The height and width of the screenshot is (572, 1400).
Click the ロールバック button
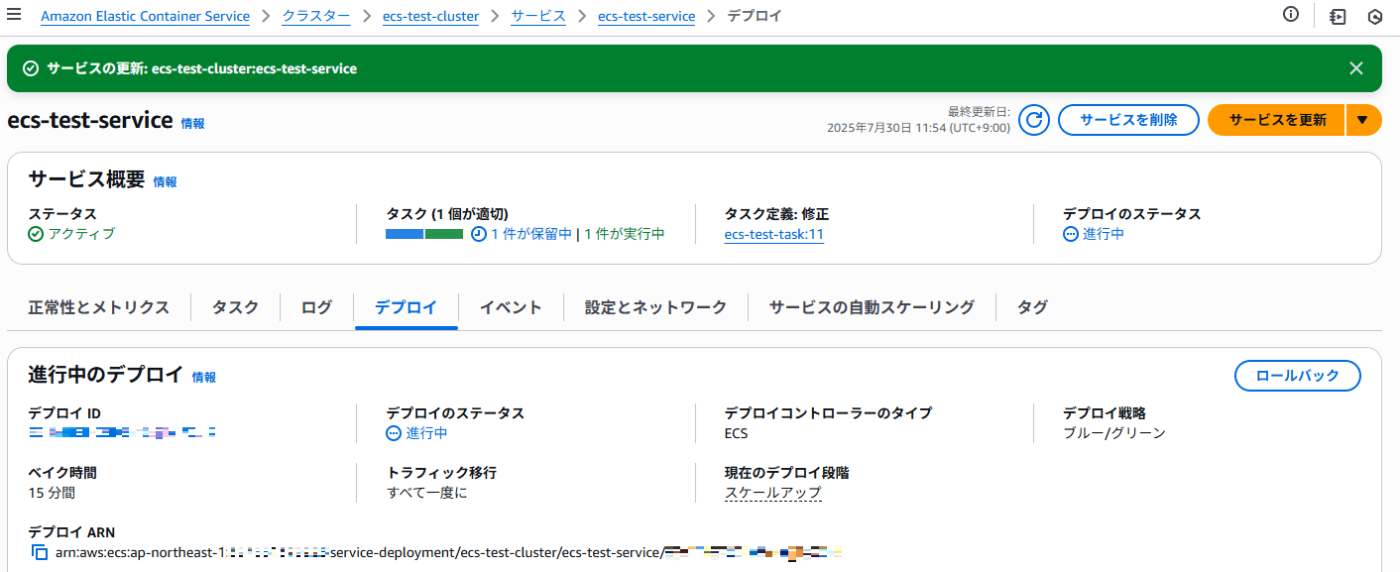pyautogui.click(x=1297, y=376)
